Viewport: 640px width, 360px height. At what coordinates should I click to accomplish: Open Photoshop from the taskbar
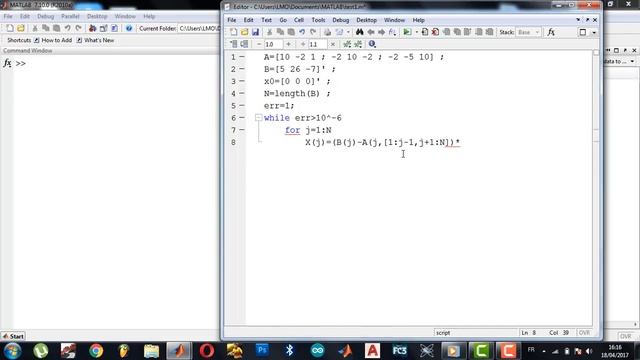tap(262, 351)
